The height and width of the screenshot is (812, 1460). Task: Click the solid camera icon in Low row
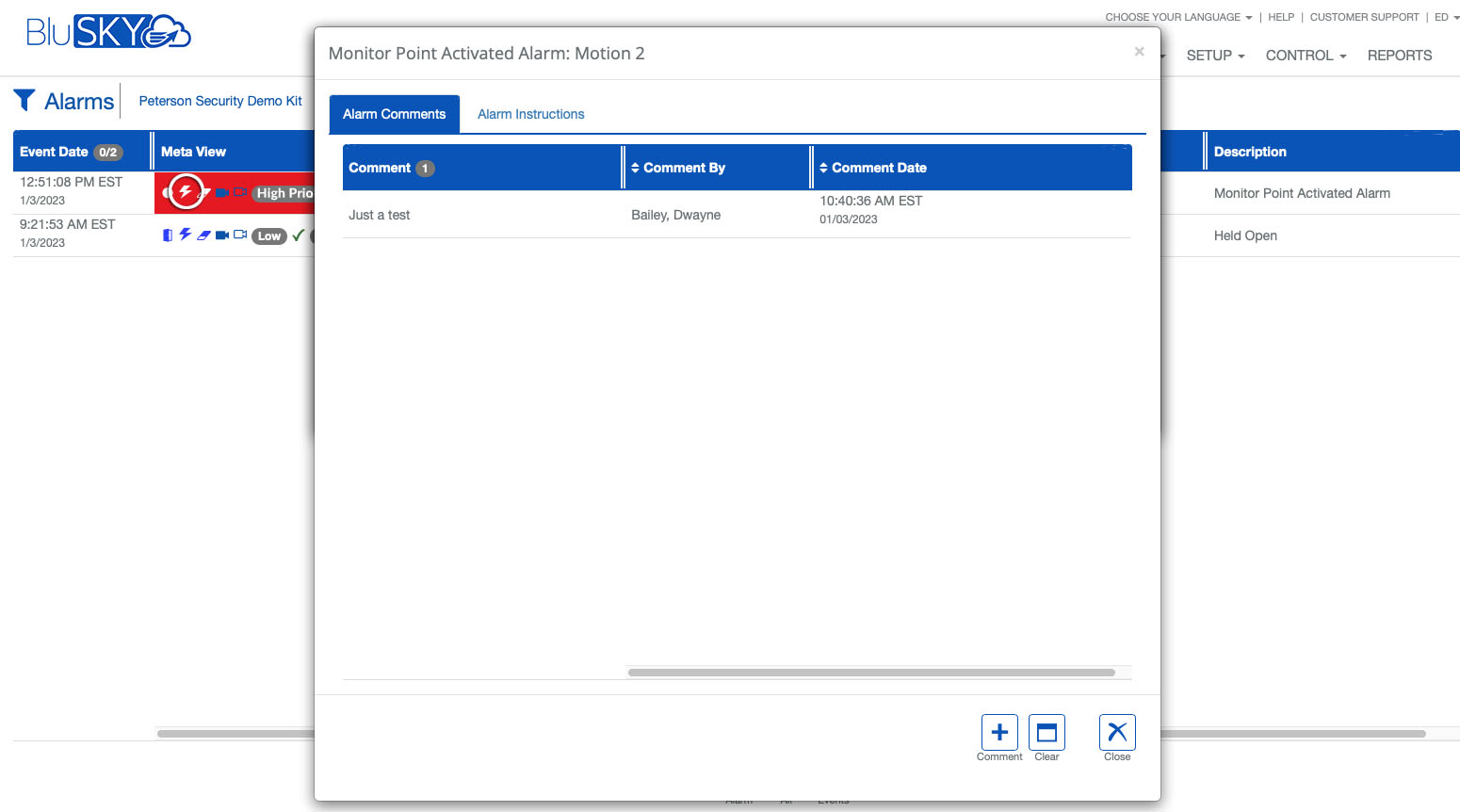221,235
